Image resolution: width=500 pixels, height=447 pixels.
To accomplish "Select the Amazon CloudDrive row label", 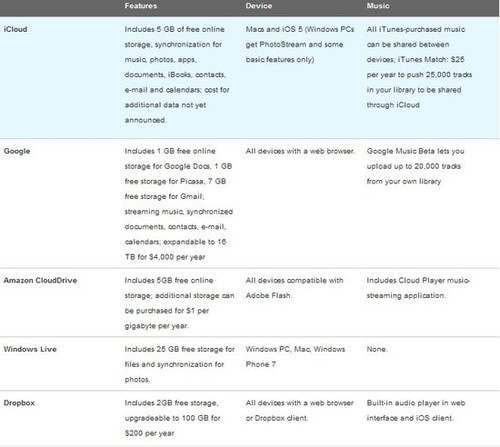I will click(x=40, y=280).
